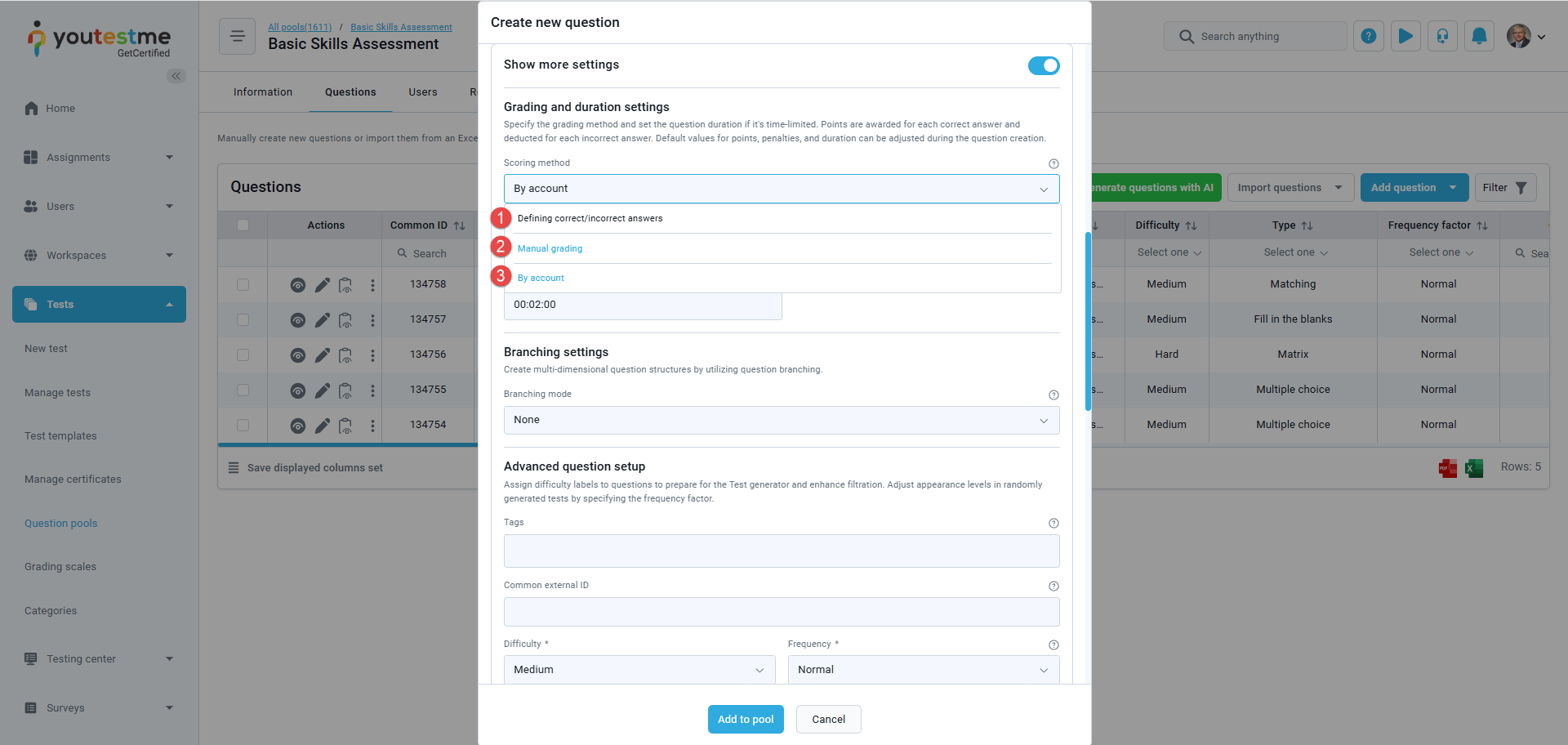The height and width of the screenshot is (745, 1568).
Task: Open the Frequency Normal dropdown
Action: click(x=924, y=670)
